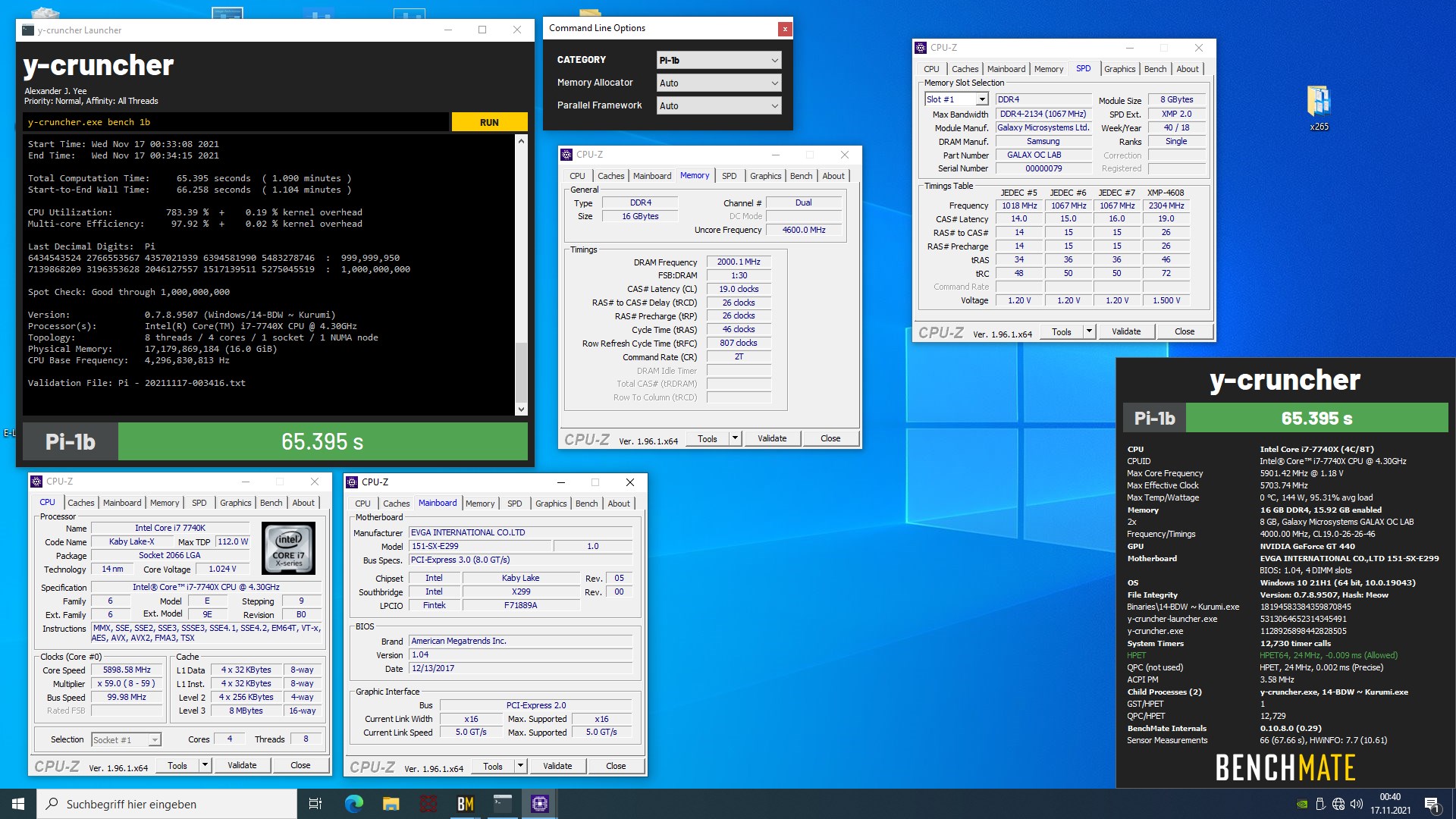Click the Code Name value Kaby Lake-X
The width and height of the screenshot is (1456, 819).
coord(131,541)
